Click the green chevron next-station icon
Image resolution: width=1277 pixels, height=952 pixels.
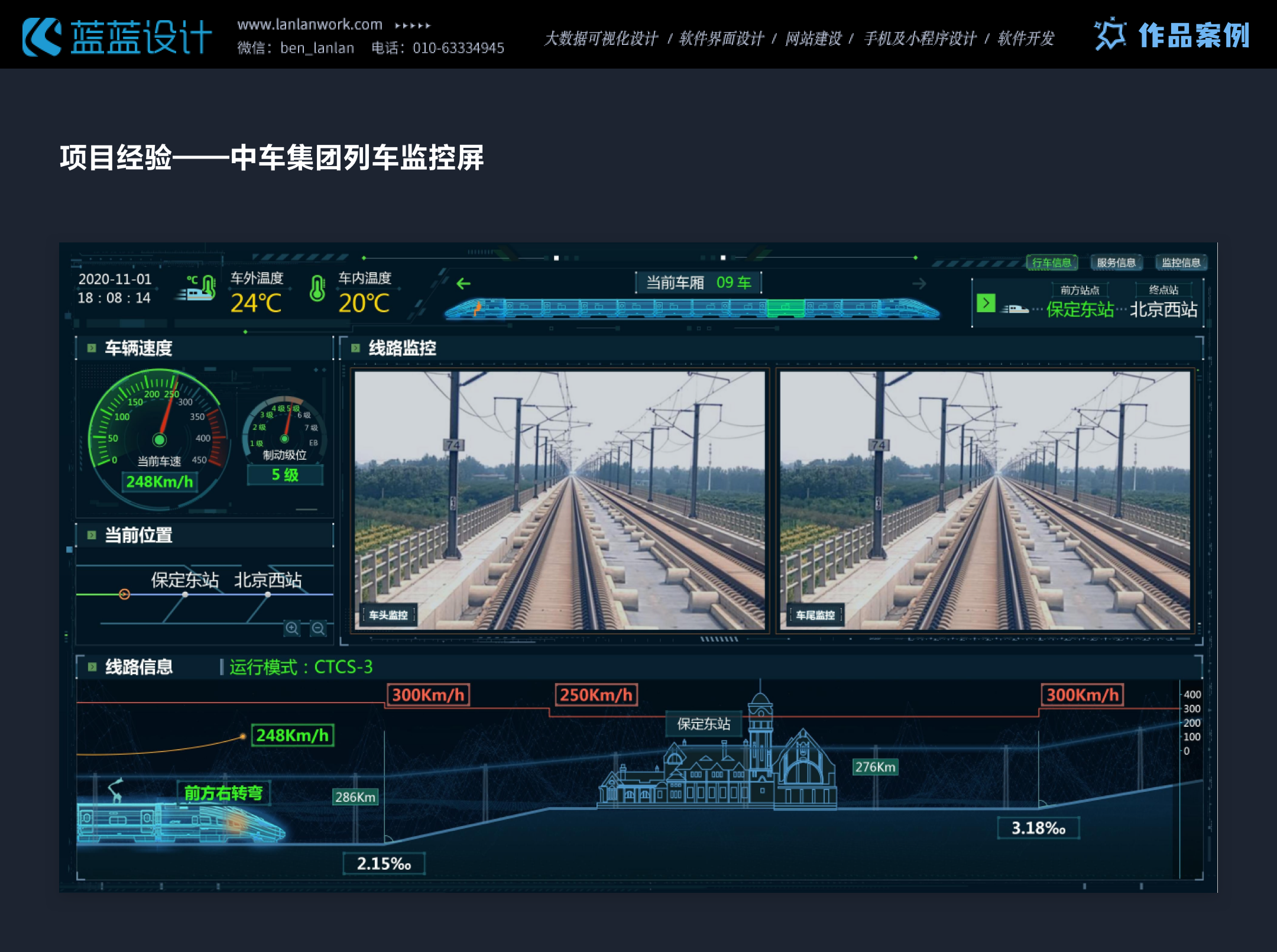[986, 303]
